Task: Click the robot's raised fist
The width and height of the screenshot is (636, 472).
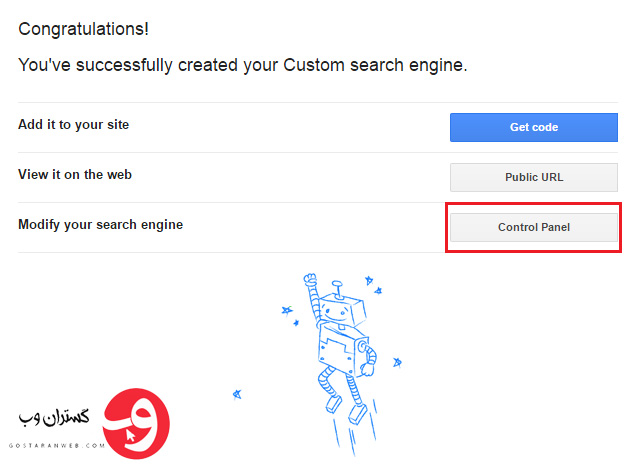Action: click(x=310, y=279)
